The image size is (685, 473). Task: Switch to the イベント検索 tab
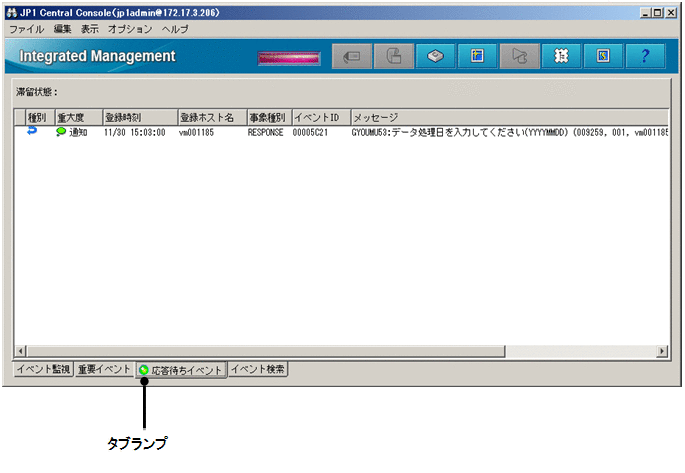tap(258, 369)
